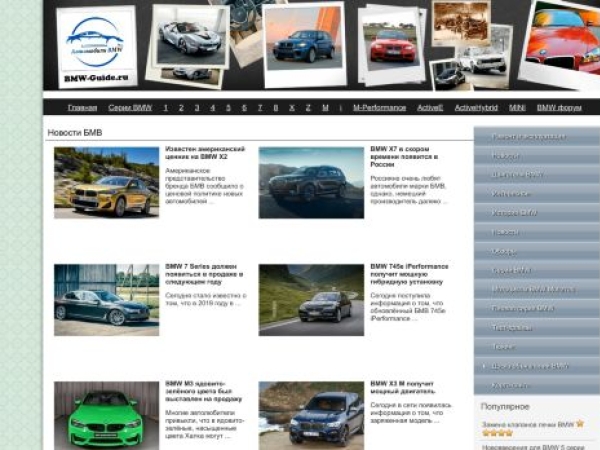This screenshot has height=450, width=600.
Task: Open Тест-драйвы sidebar category
Action: 537,328
